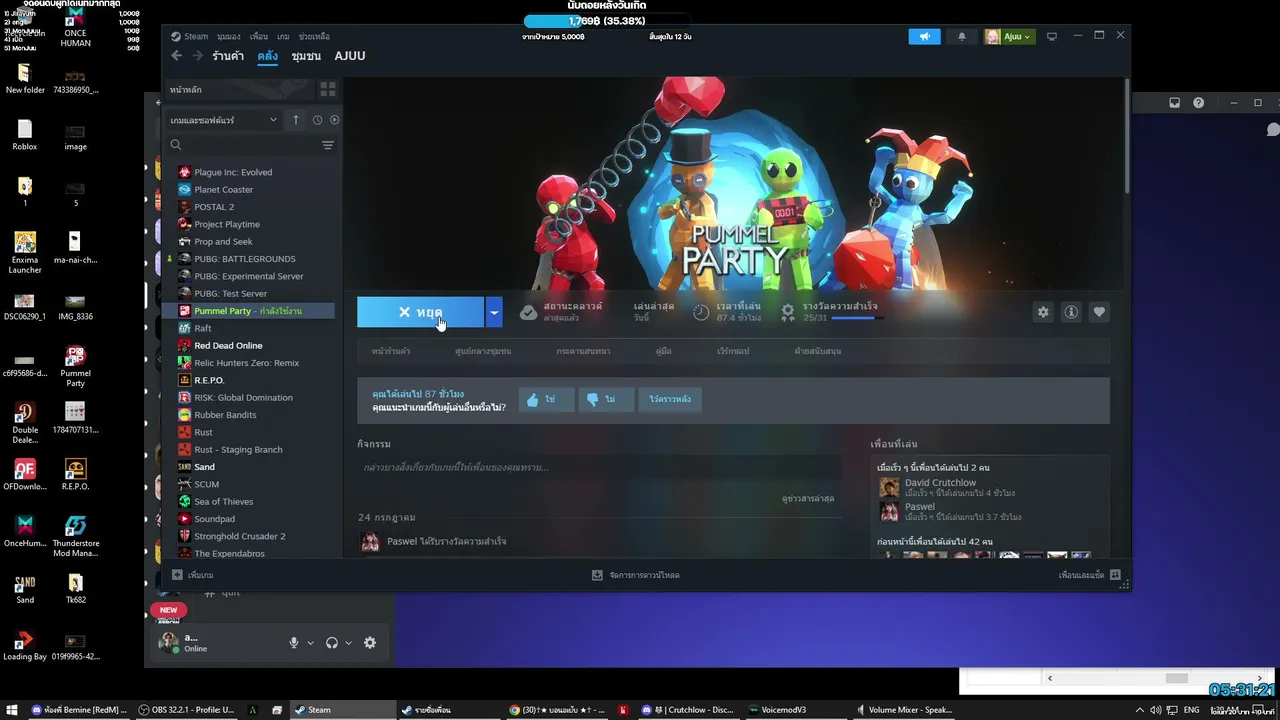Open AJUU profile in top navigation
Screen dimensions: 1280x720
coord(350,56)
